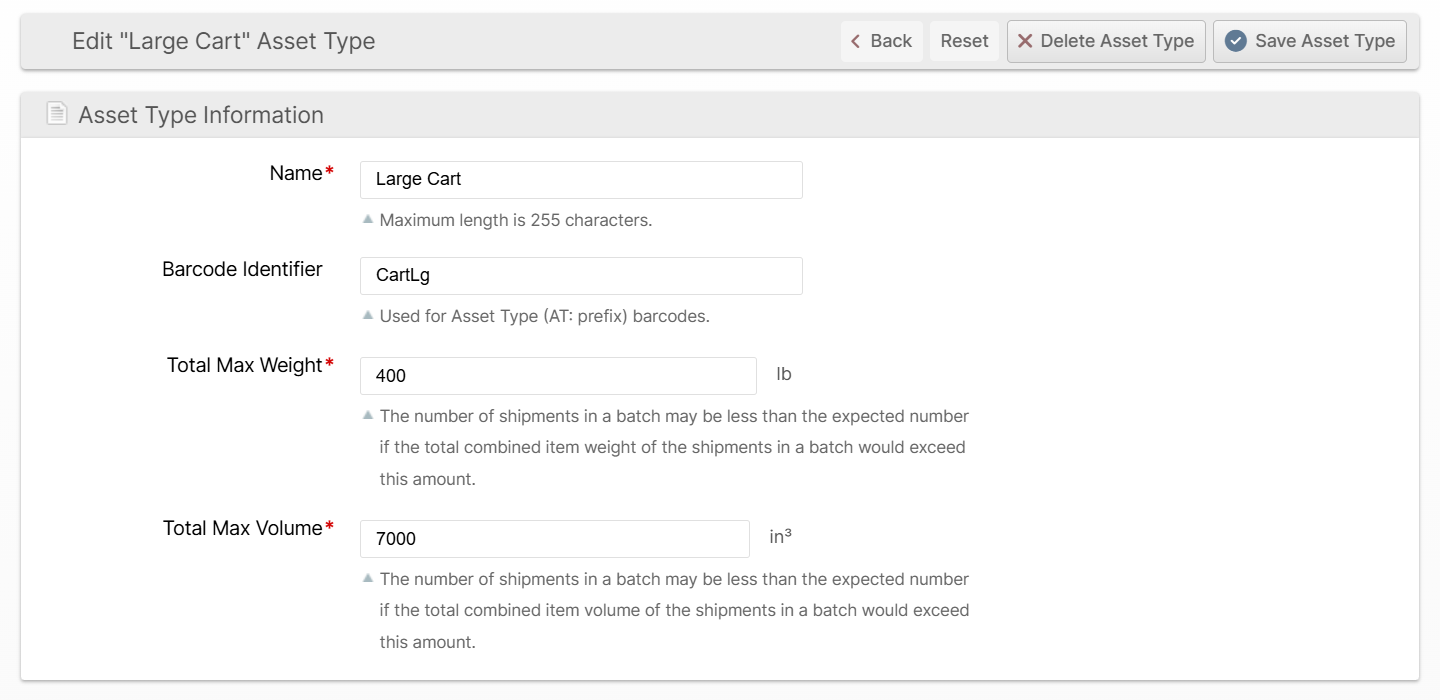Click the Total Max Weight label
The image size is (1440, 700).
pyautogui.click(x=244, y=365)
